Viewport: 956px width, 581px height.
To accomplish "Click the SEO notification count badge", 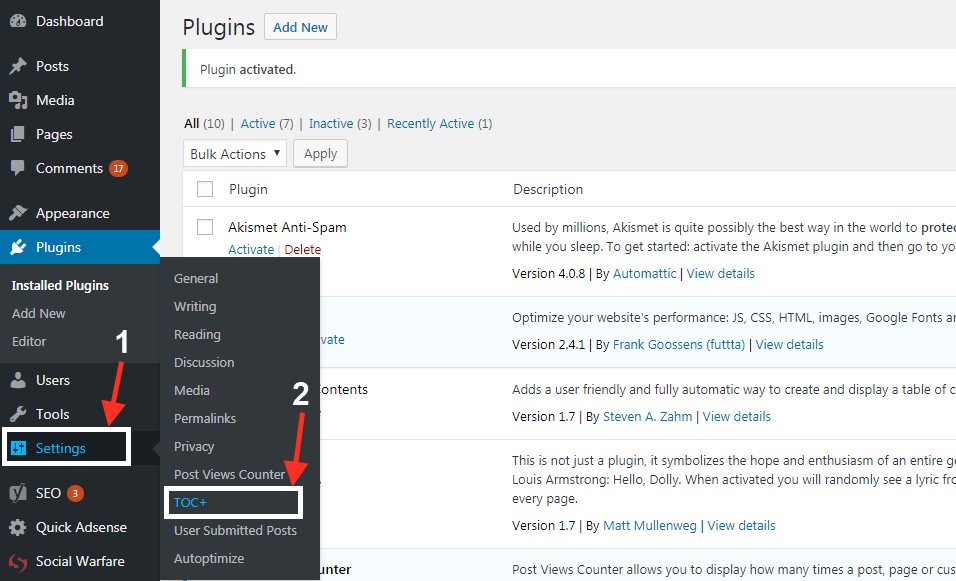I will pos(75,493).
